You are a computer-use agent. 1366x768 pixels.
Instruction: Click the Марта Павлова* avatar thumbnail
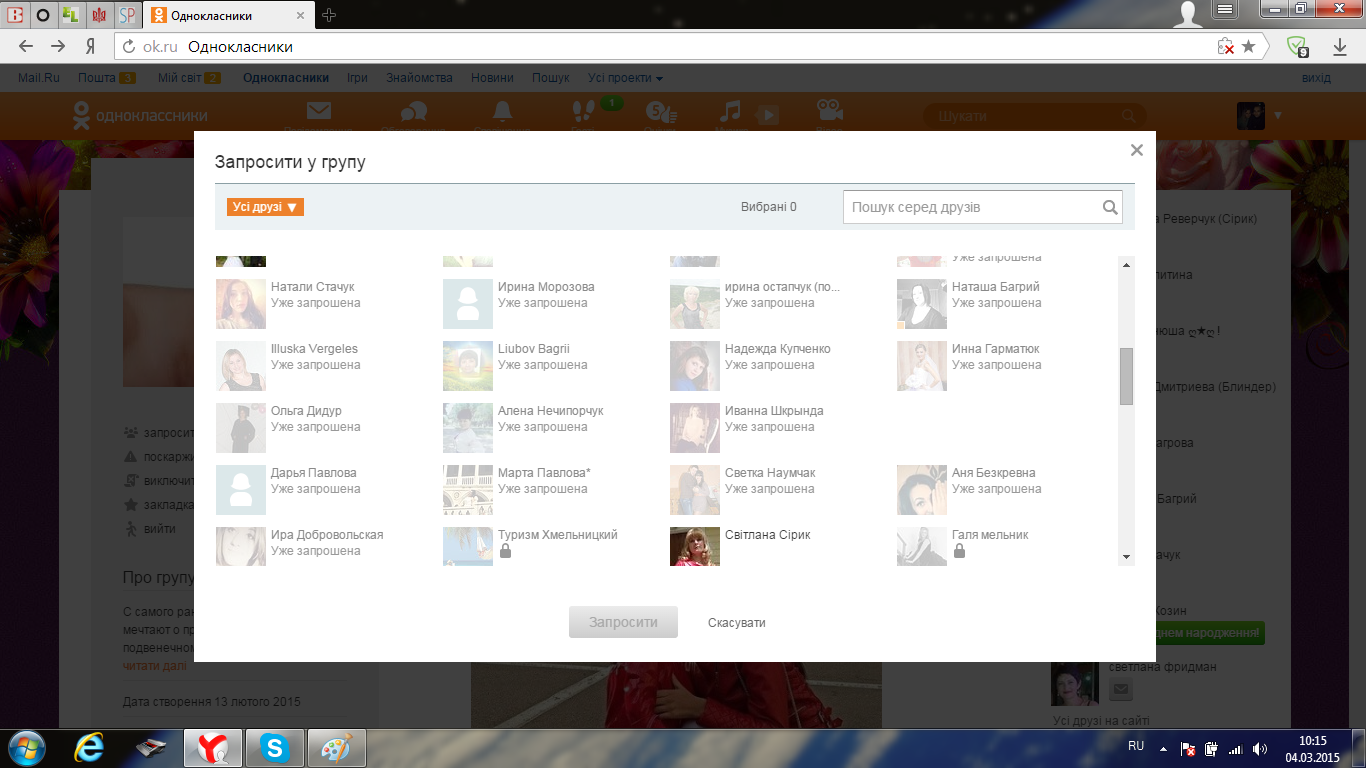pos(468,490)
